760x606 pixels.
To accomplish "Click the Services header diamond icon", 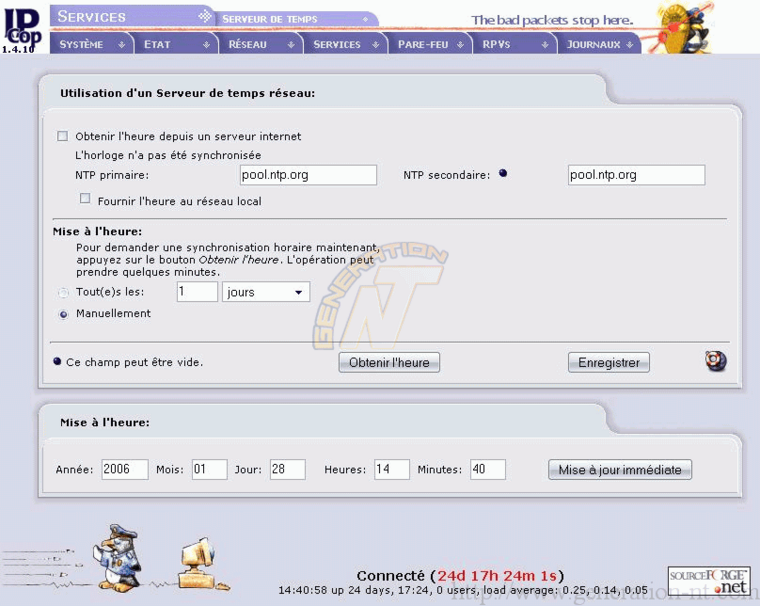I will tap(205, 16).
